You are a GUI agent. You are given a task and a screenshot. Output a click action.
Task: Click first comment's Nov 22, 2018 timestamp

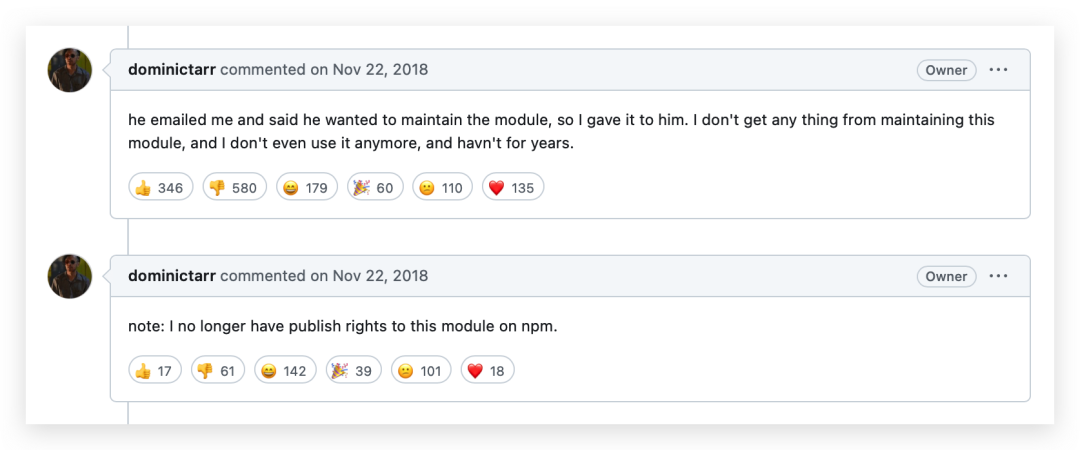380,70
